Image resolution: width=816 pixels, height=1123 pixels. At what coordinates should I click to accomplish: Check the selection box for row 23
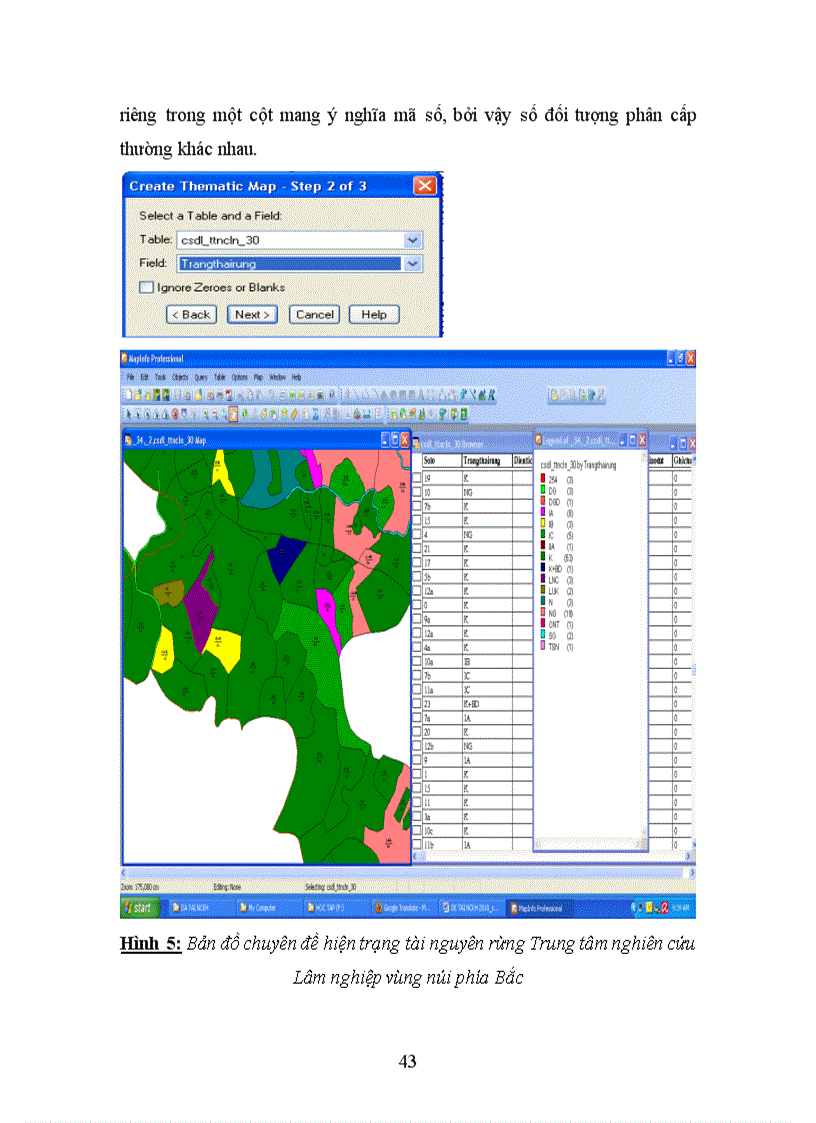tap(416, 703)
